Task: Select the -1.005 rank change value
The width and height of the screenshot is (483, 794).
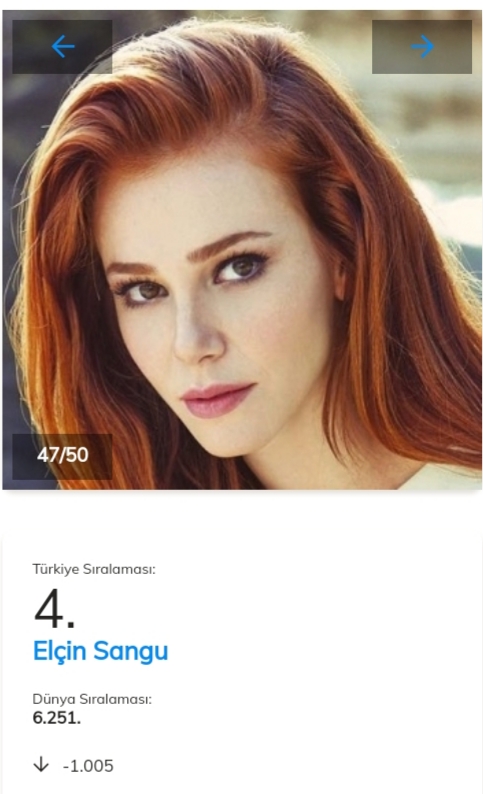Action: (88, 766)
